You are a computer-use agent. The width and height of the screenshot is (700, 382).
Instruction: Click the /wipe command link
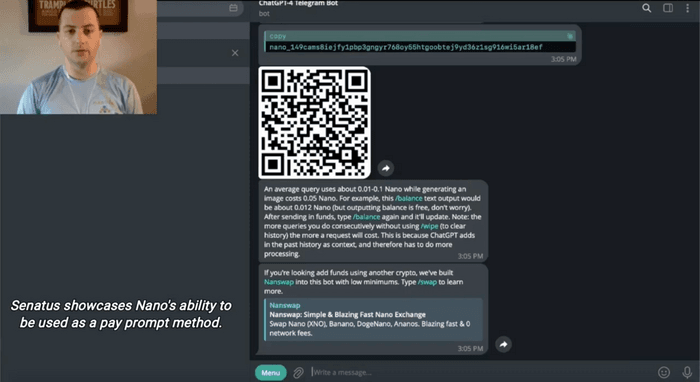[429, 226]
